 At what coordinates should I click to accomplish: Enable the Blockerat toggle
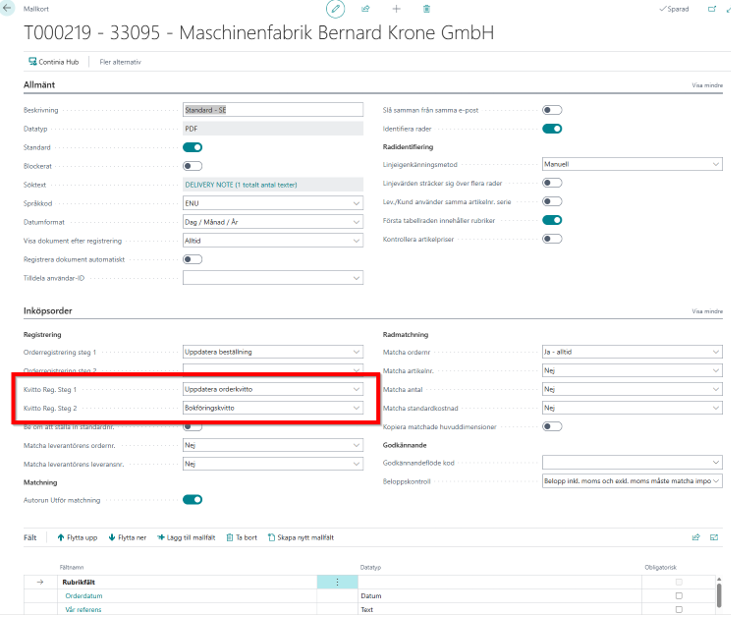point(192,166)
